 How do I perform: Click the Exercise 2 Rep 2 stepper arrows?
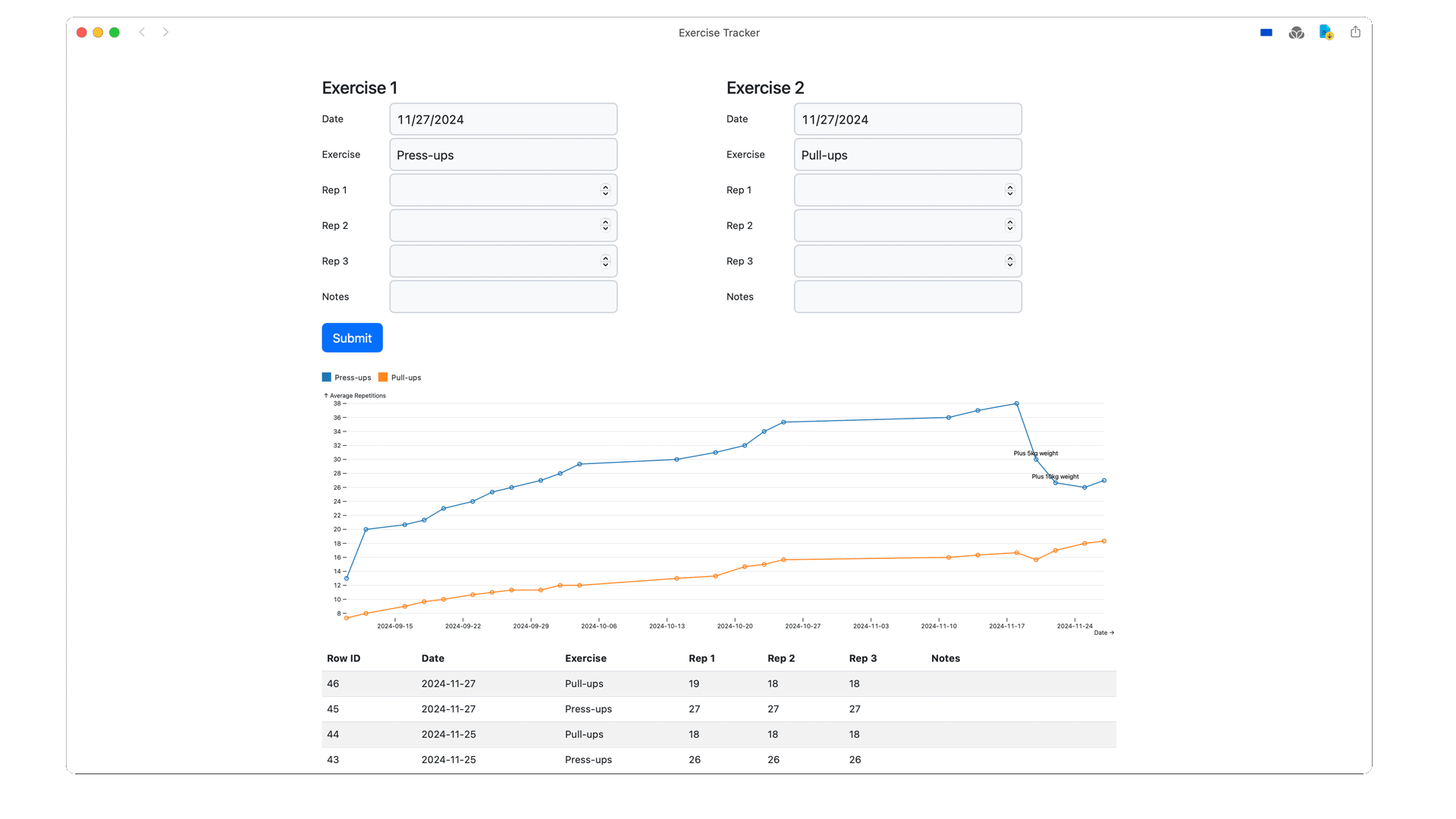coord(1009,226)
